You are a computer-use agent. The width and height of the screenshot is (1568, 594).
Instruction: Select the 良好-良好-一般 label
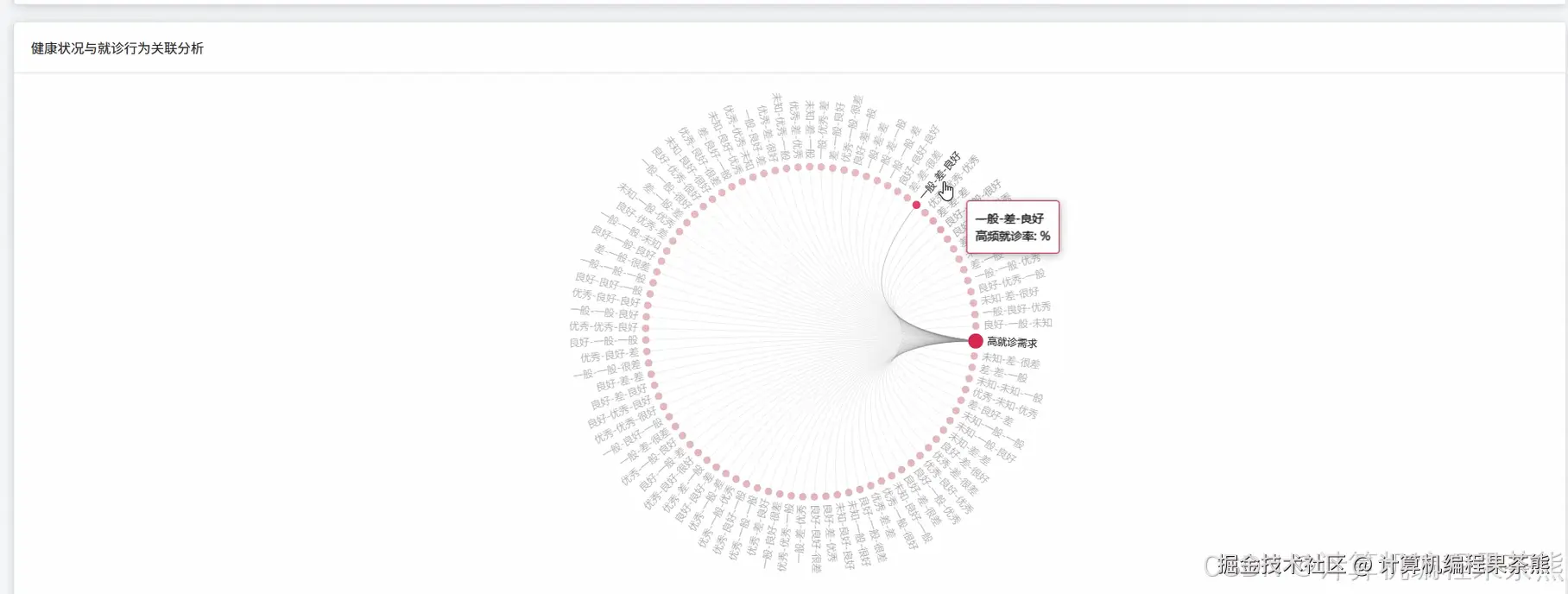pyautogui.click(x=610, y=281)
